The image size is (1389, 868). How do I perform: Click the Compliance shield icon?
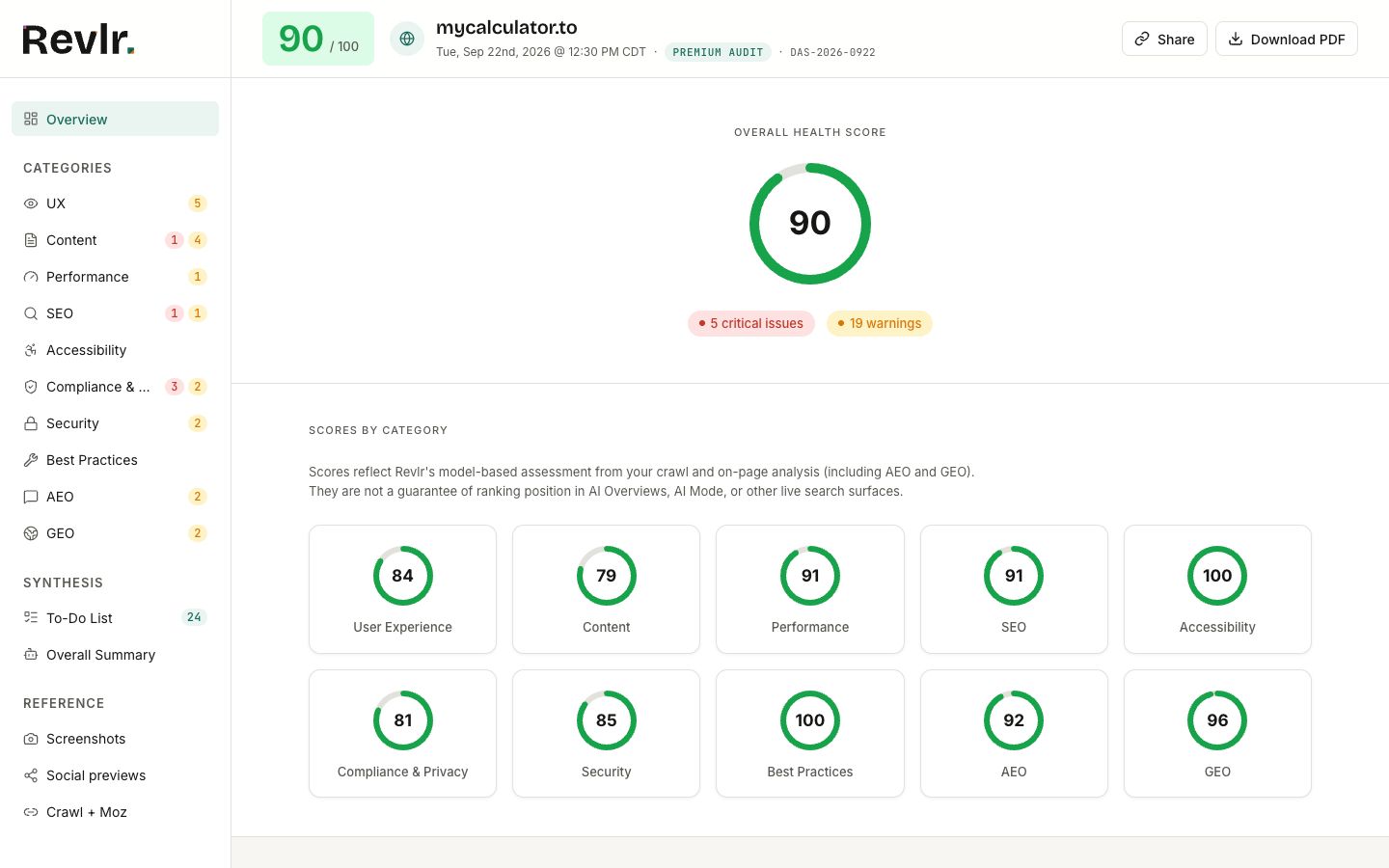[x=31, y=387]
